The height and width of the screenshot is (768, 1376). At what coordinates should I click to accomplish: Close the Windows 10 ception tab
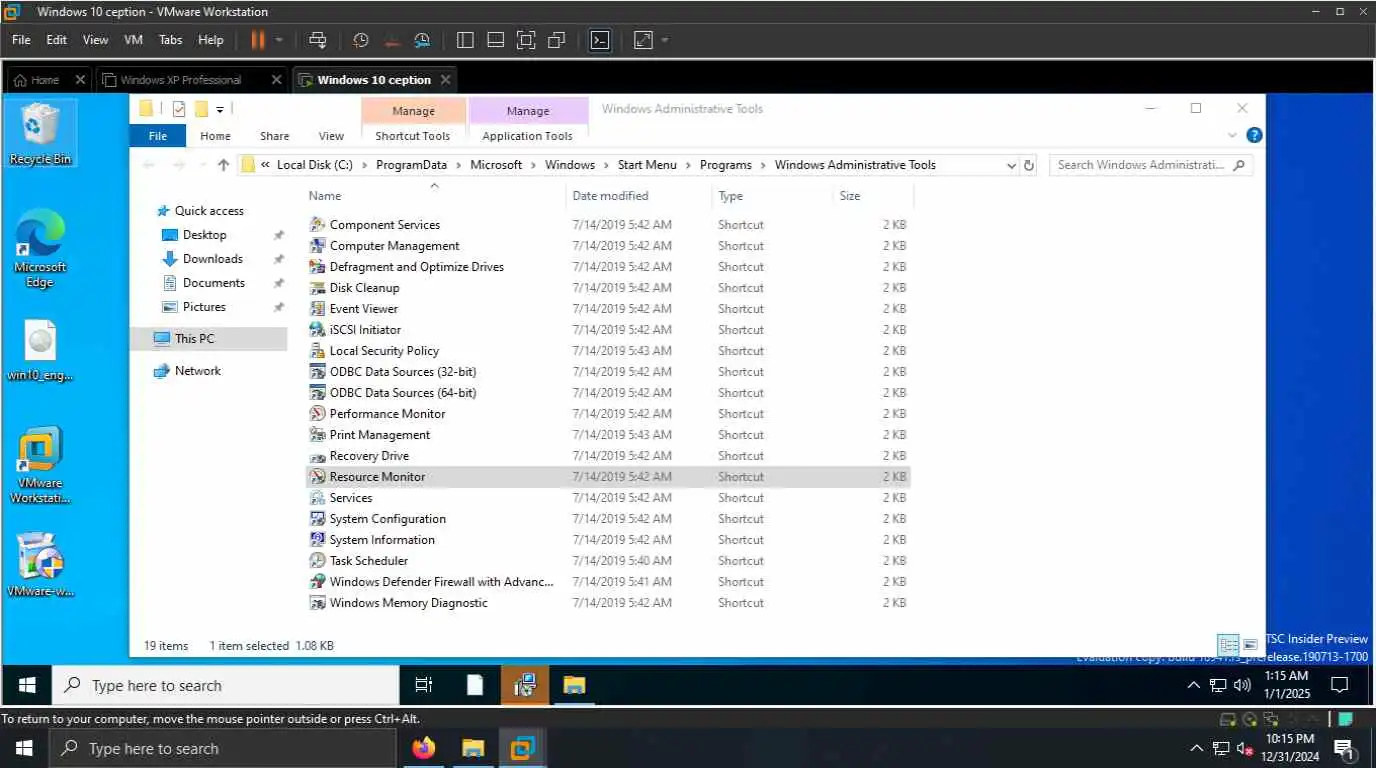445,80
